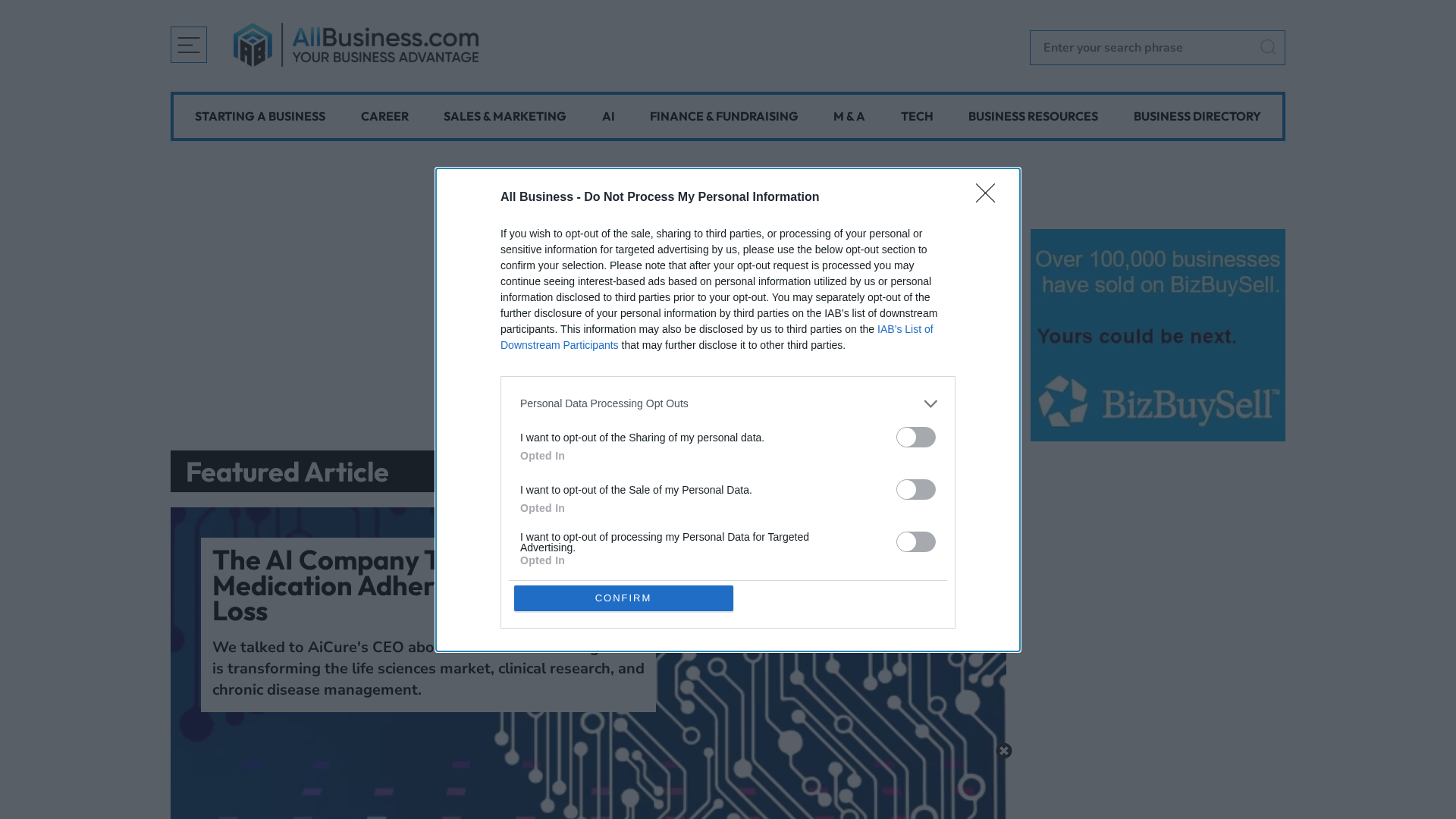The image size is (1456, 819).
Task: Open Business Directory menu
Action: pos(1197,117)
